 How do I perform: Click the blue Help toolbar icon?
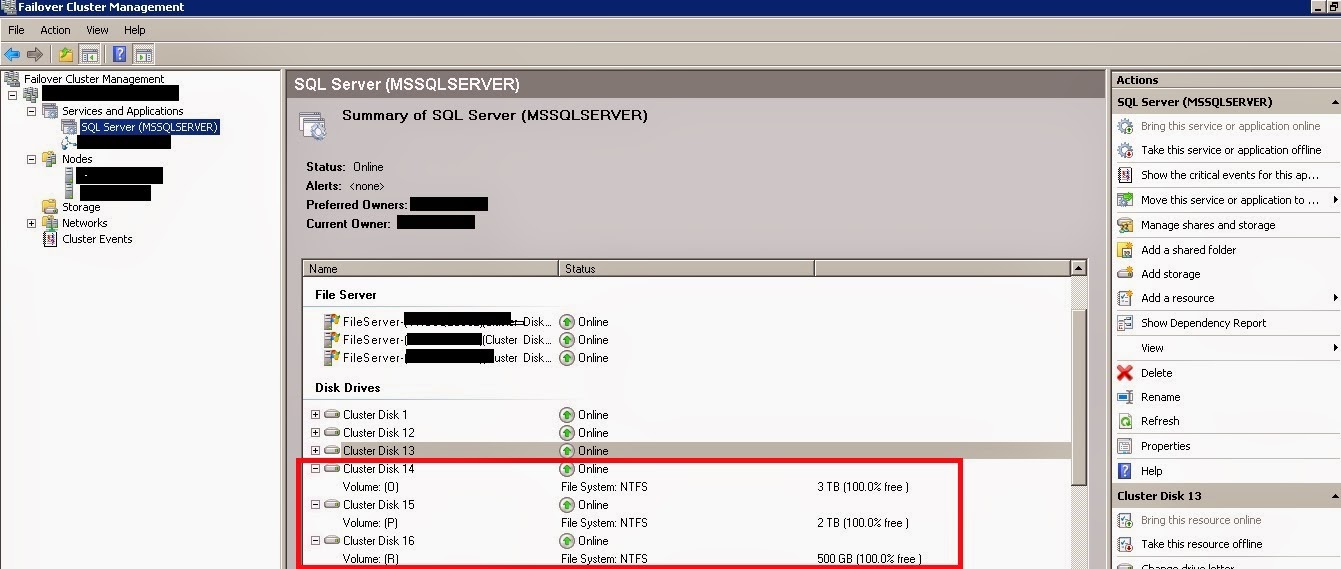click(x=119, y=54)
